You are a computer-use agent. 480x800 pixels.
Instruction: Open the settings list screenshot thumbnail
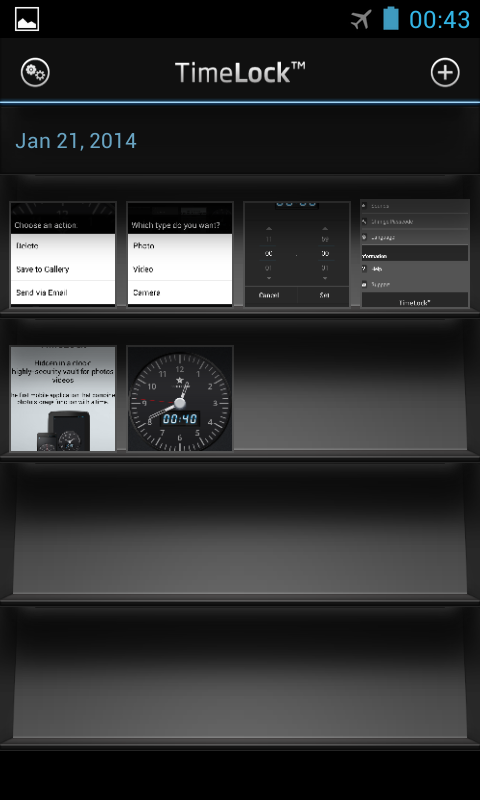[x=415, y=254]
